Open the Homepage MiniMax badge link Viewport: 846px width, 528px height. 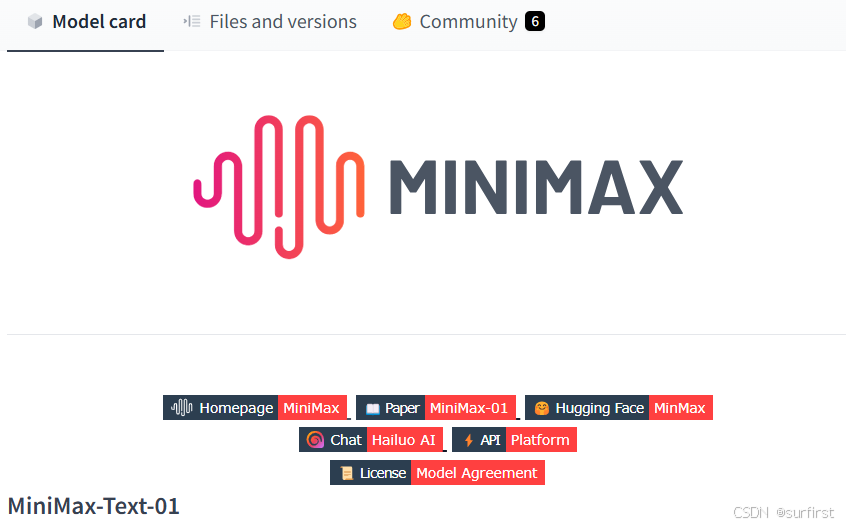pos(255,408)
